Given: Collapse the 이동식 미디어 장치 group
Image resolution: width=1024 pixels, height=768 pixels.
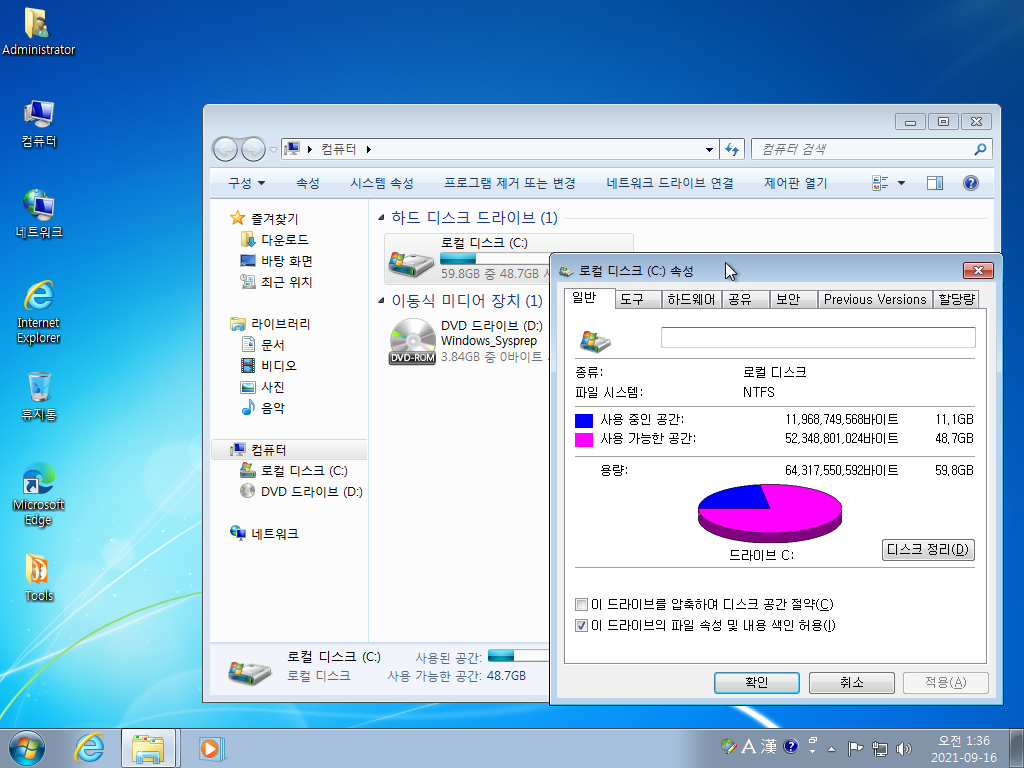Looking at the screenshot, I should point(381,300).
